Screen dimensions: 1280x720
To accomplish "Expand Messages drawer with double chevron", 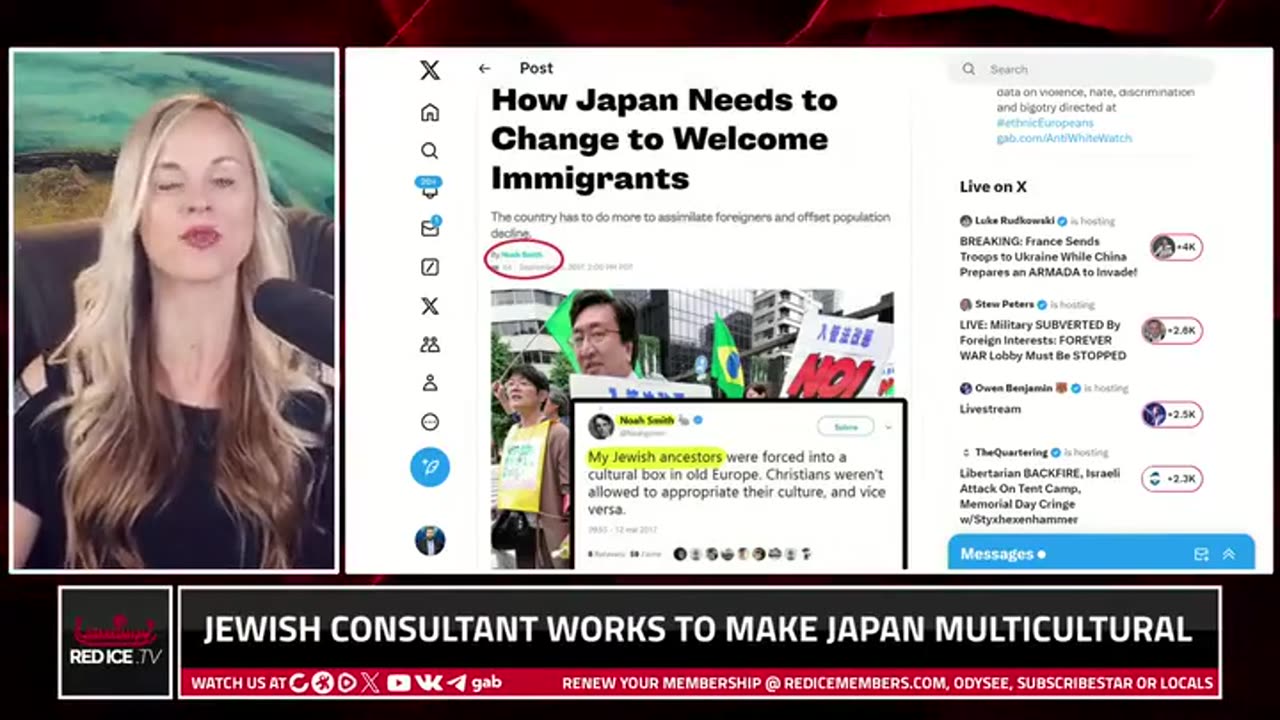I will [x=1229, y=554].
